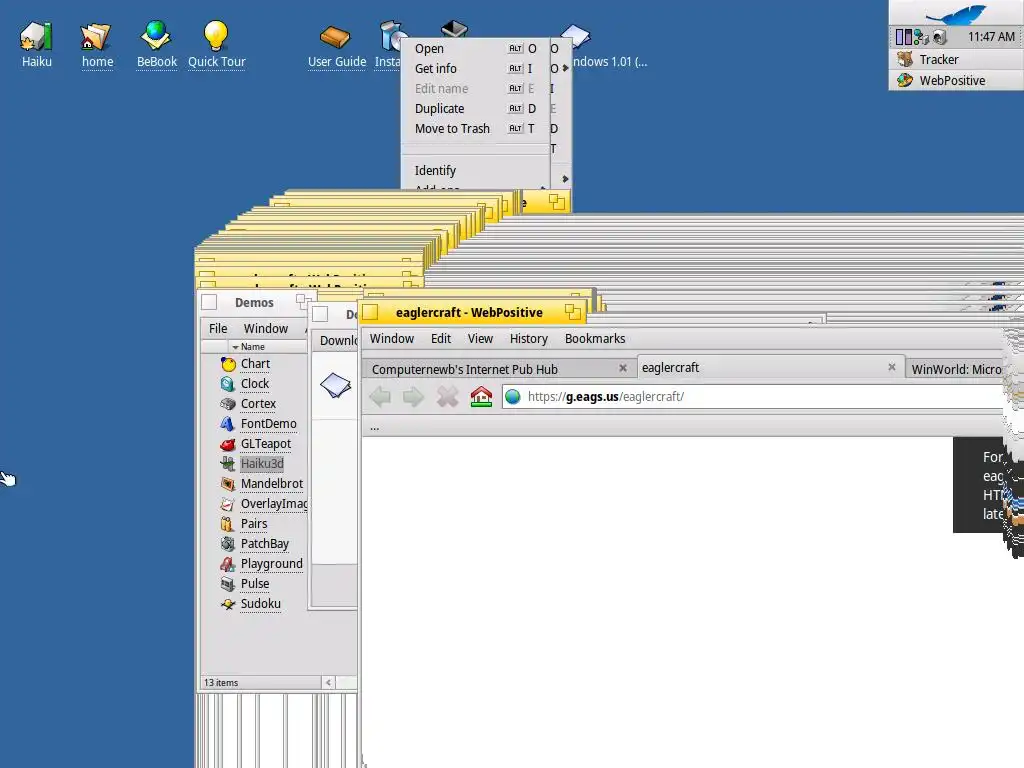Select the Sudoku name in Demos
Viewport: 1024px width, 768px height.
click(261, 604)
